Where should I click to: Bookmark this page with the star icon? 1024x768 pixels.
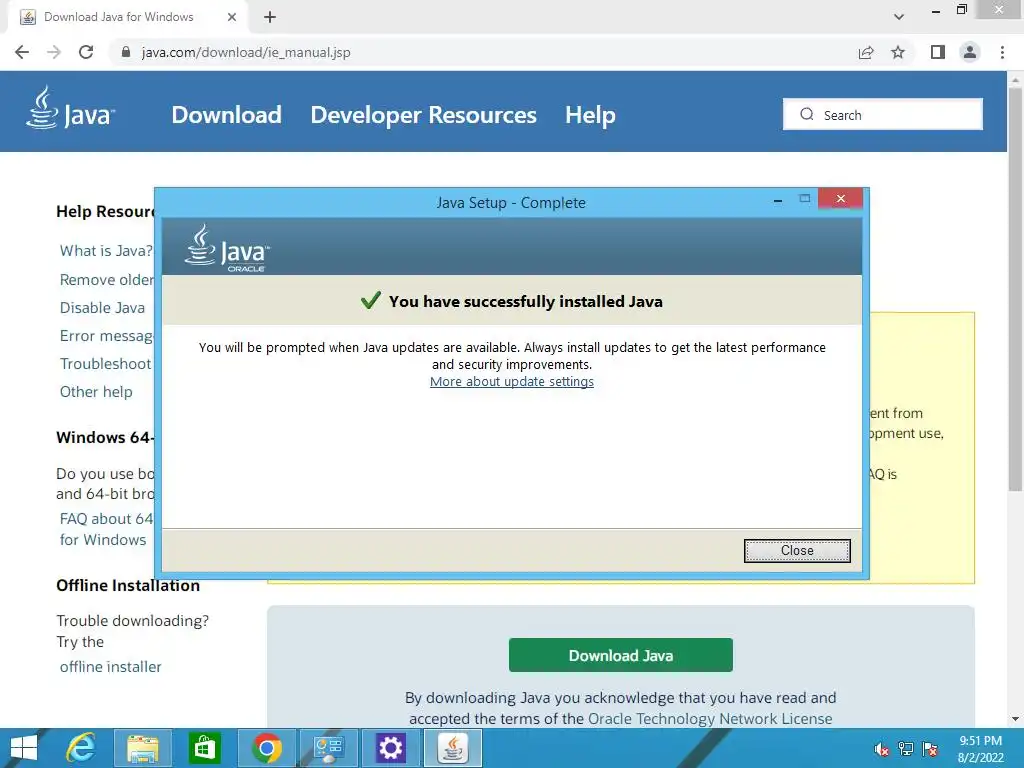click(x=898, y=52)
